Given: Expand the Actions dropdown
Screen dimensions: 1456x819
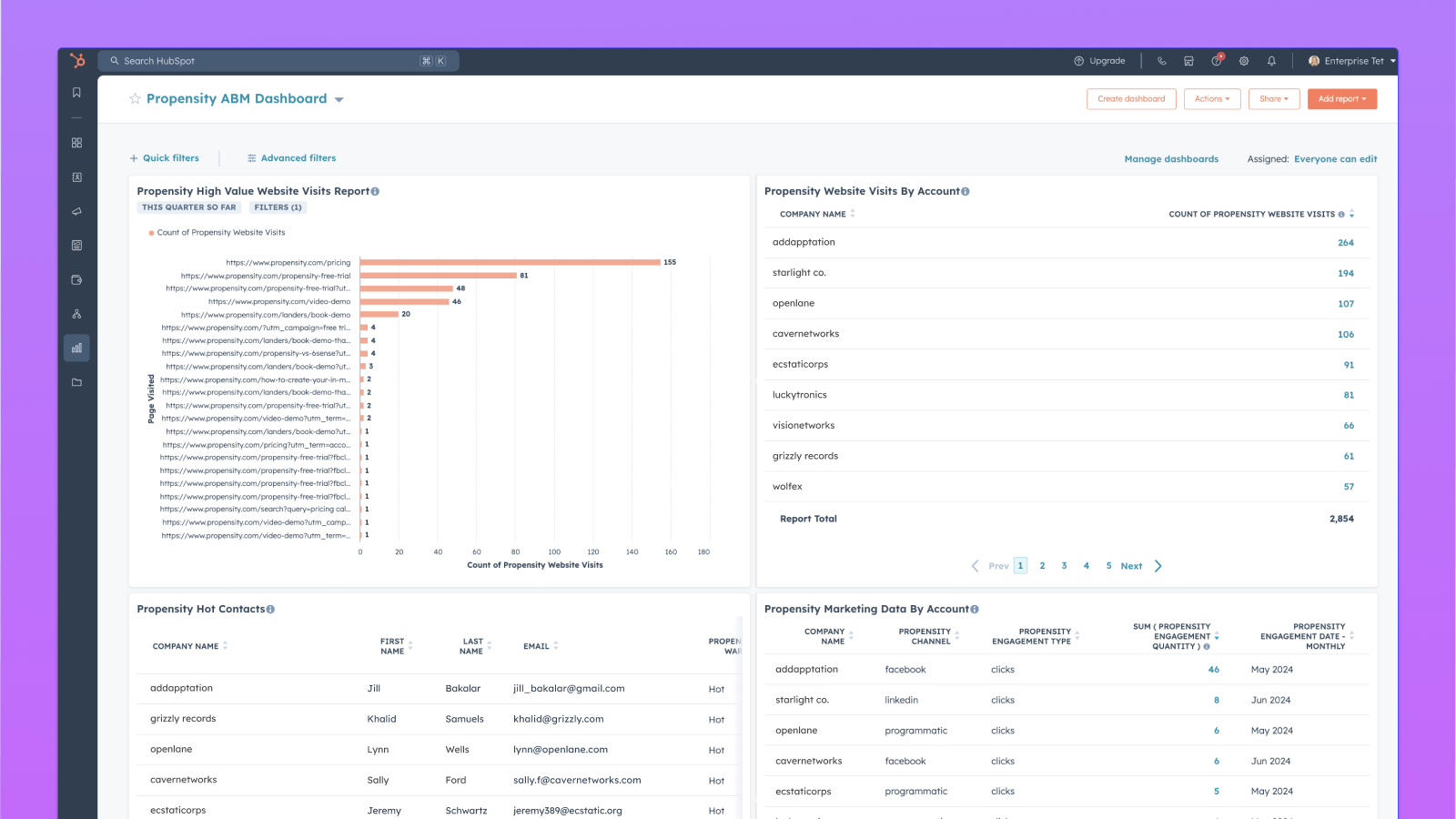Looking at the screenshot, I should (x=1212, y=98).
